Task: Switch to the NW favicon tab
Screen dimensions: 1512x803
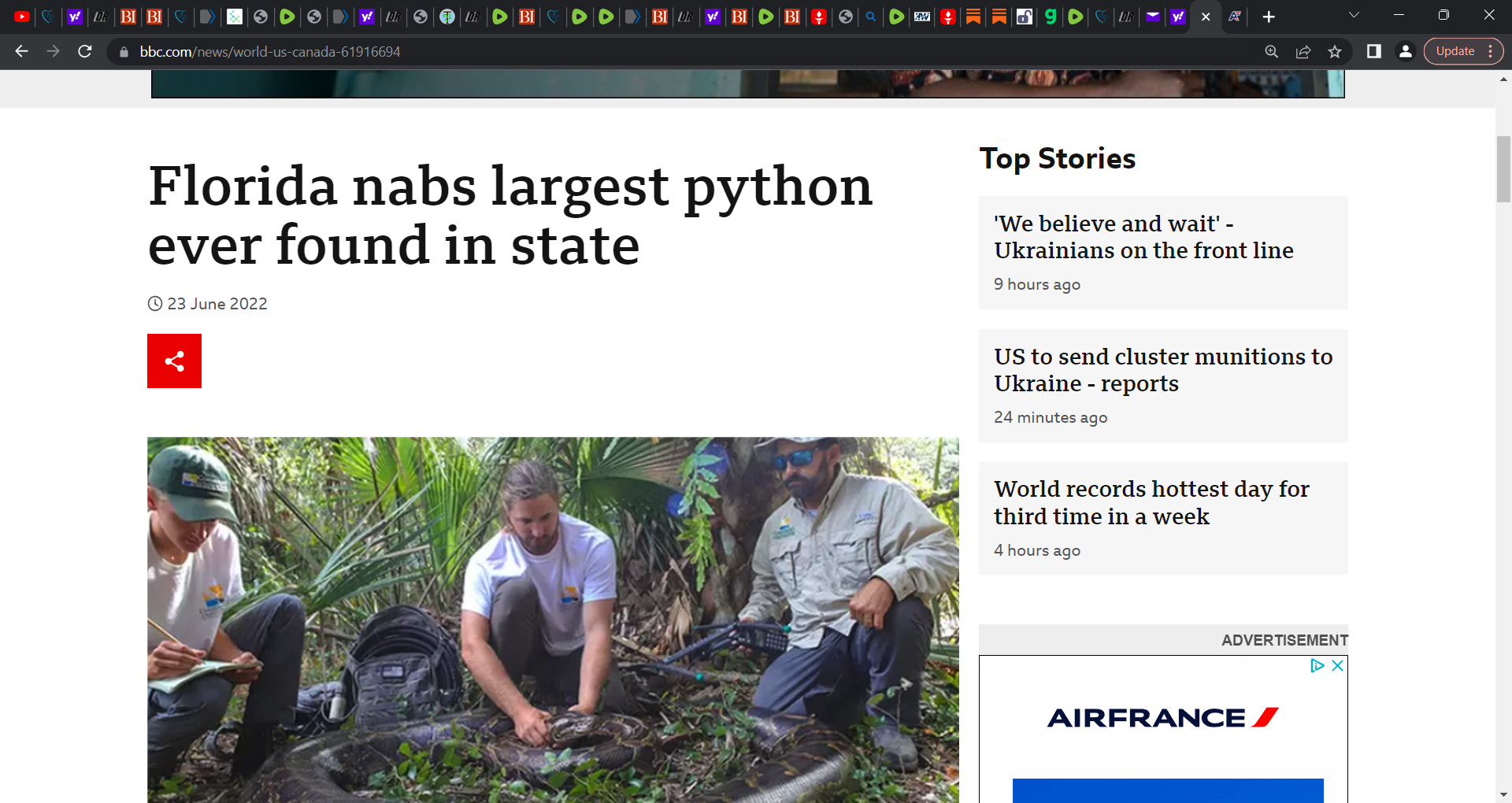Action: 922,17
